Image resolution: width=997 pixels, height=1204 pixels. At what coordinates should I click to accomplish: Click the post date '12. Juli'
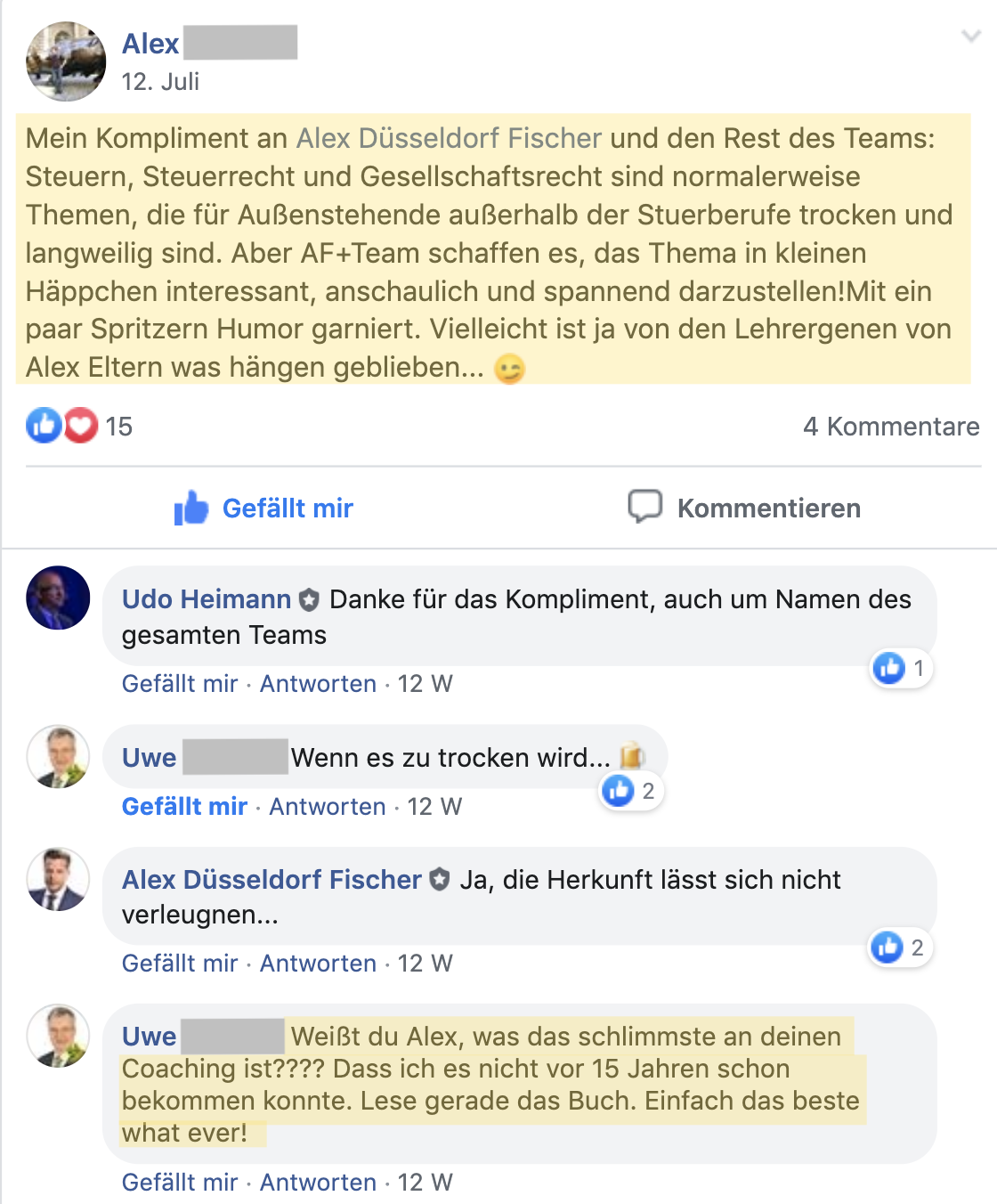(160, 82)
